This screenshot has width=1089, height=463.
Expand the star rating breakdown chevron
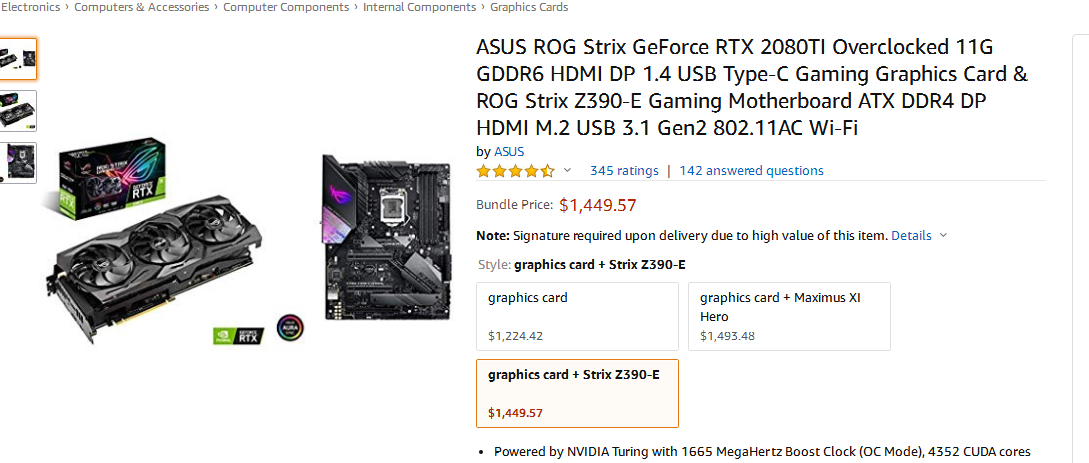pyautogui.click(x=568, y=171)
